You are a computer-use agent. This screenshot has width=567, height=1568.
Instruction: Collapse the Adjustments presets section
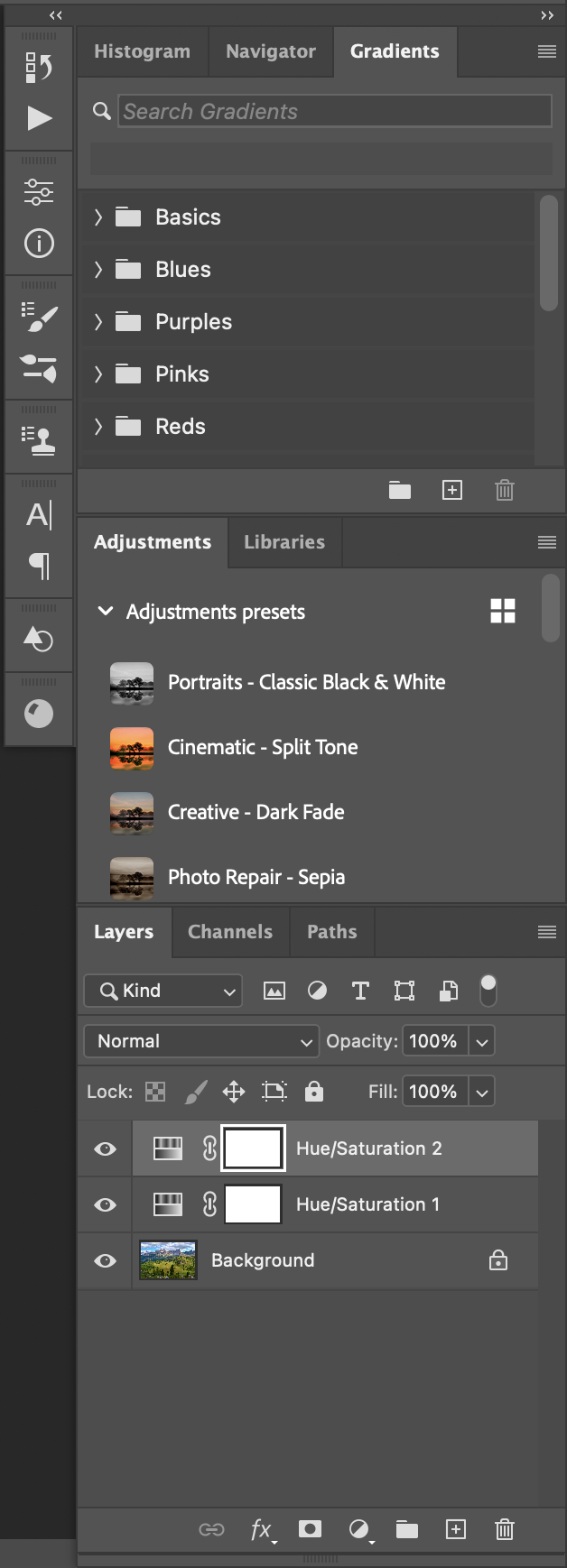coord(106,612)
